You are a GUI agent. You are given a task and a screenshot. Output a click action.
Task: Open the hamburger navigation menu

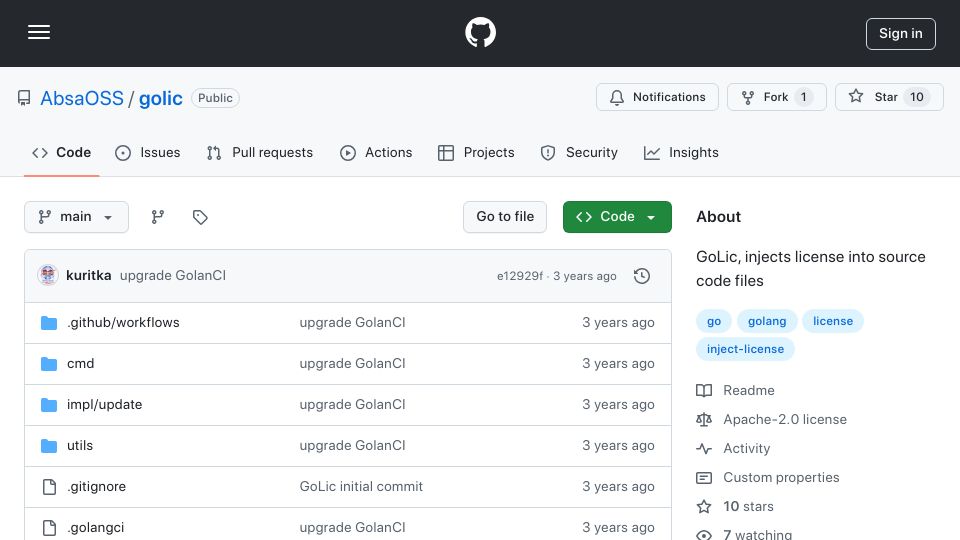(x=39, y=32)
